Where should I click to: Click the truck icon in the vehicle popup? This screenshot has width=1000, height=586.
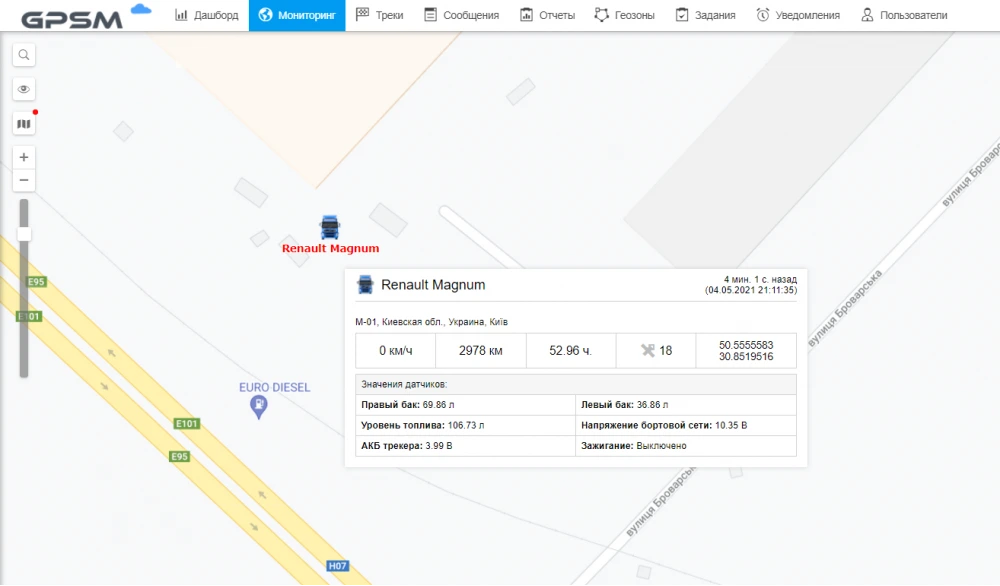[364, 284]
